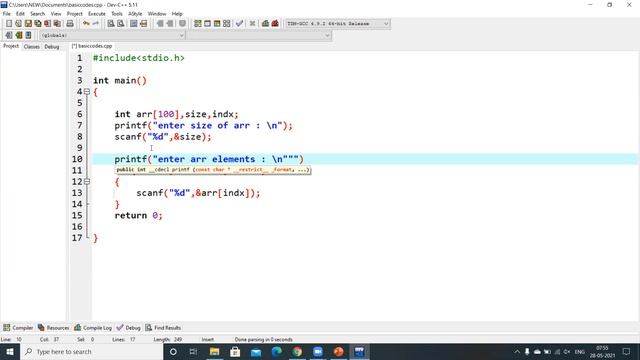Collapse the code fold at line 12
Viewport: 640px width, 360px height.
[87, 182]
